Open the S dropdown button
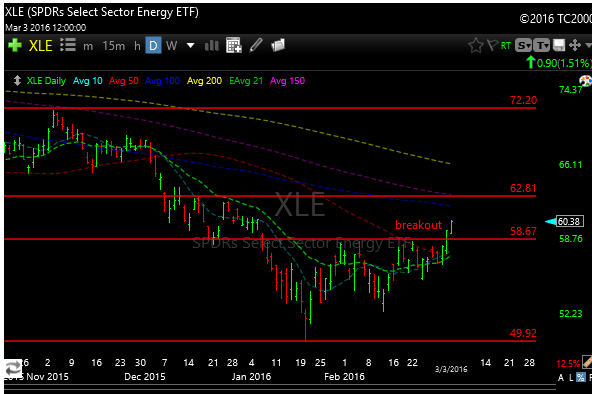 pyautogui.click(x=524, y=46)
